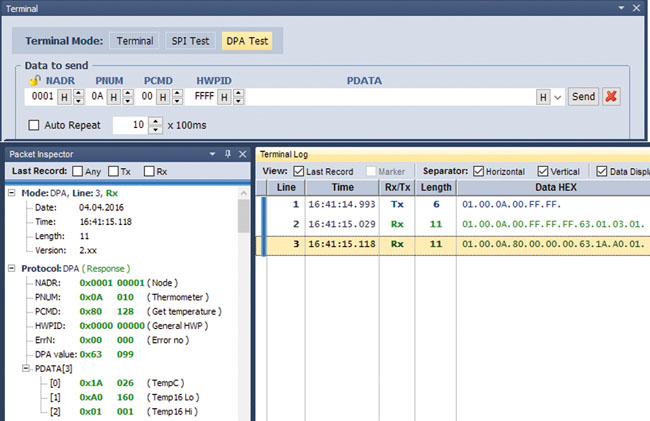
Task: Click the HWPID value field FFFF
Action: click(x=204, y=97)
